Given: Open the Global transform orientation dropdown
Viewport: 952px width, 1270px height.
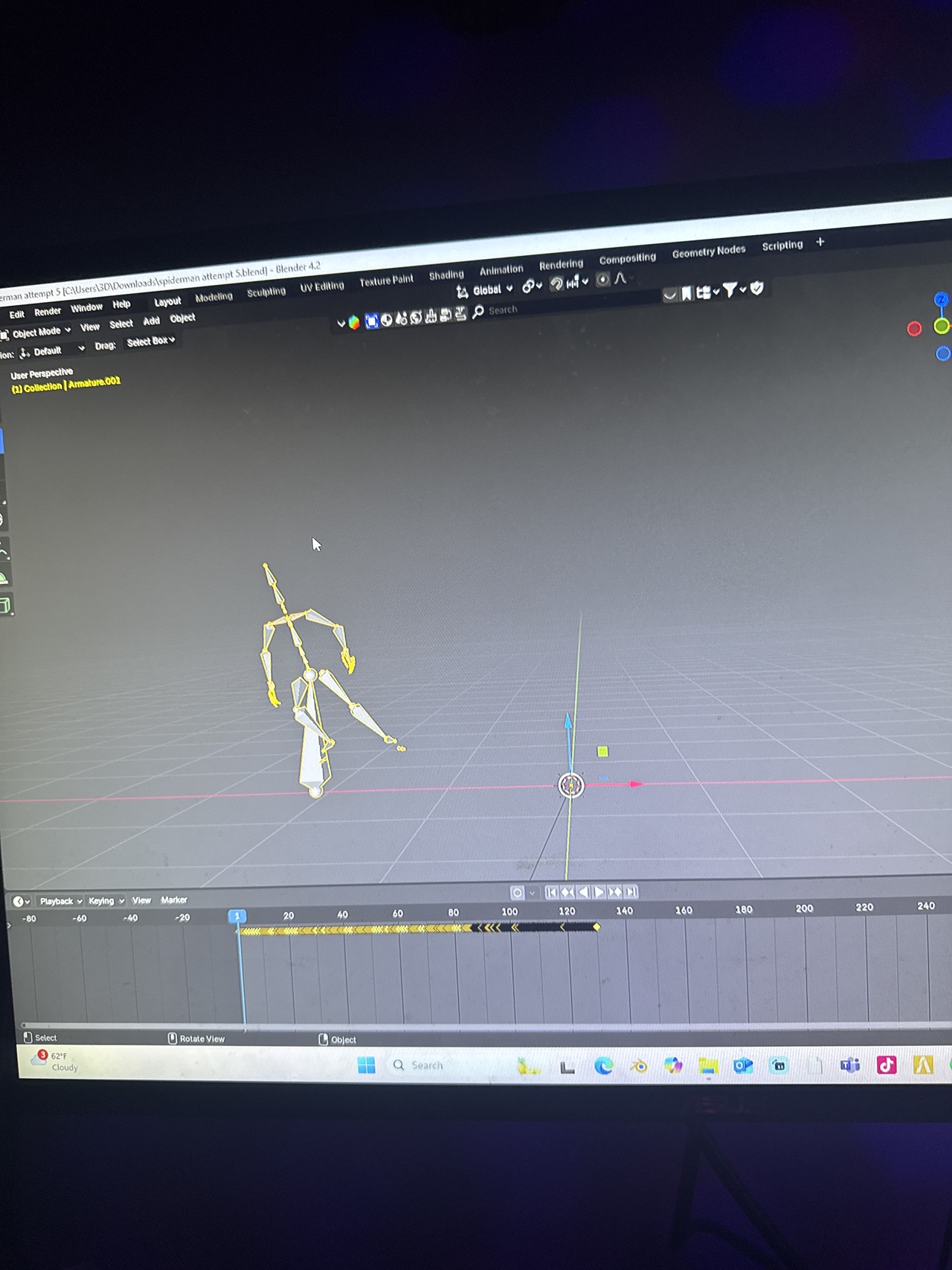Looking at the screenshot, I should pyautogui.click(x=484, y=290).
